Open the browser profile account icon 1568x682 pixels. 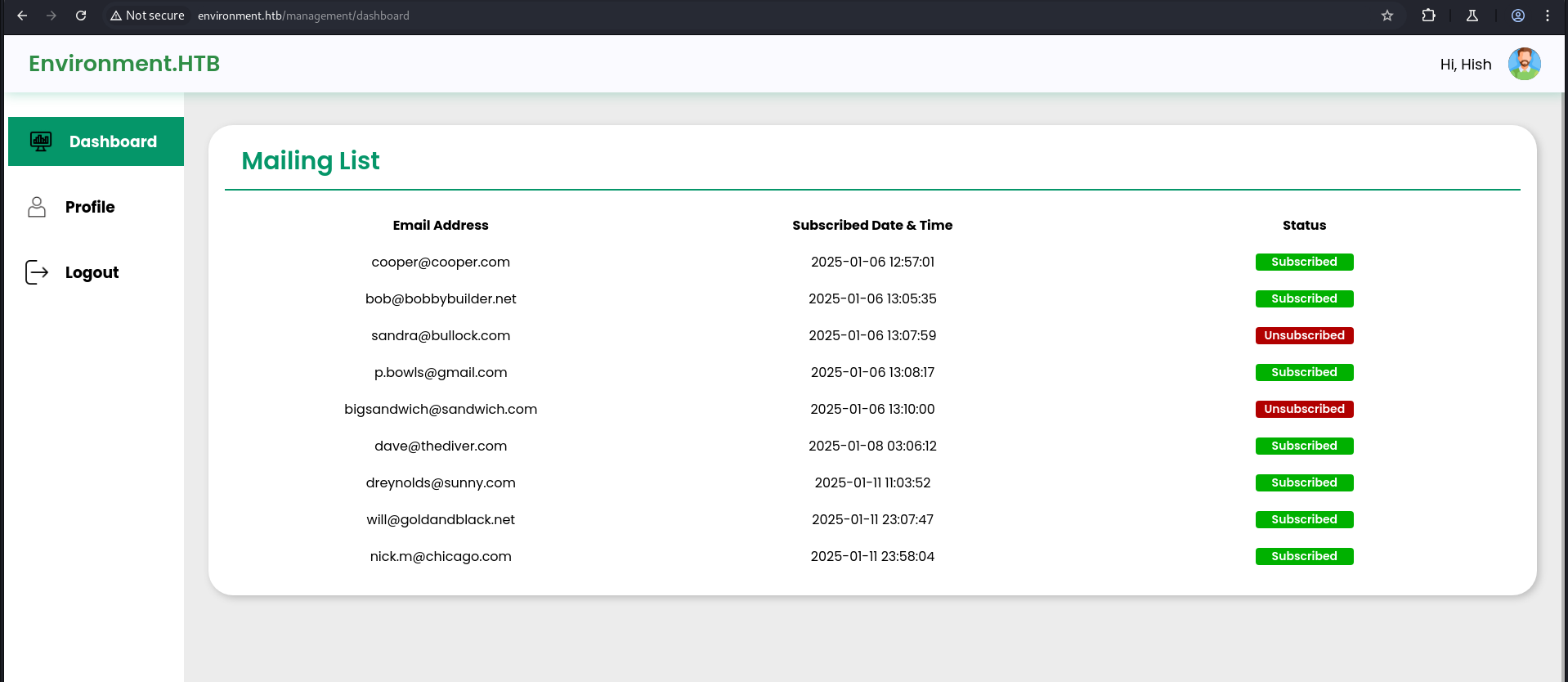(1518, 16)
